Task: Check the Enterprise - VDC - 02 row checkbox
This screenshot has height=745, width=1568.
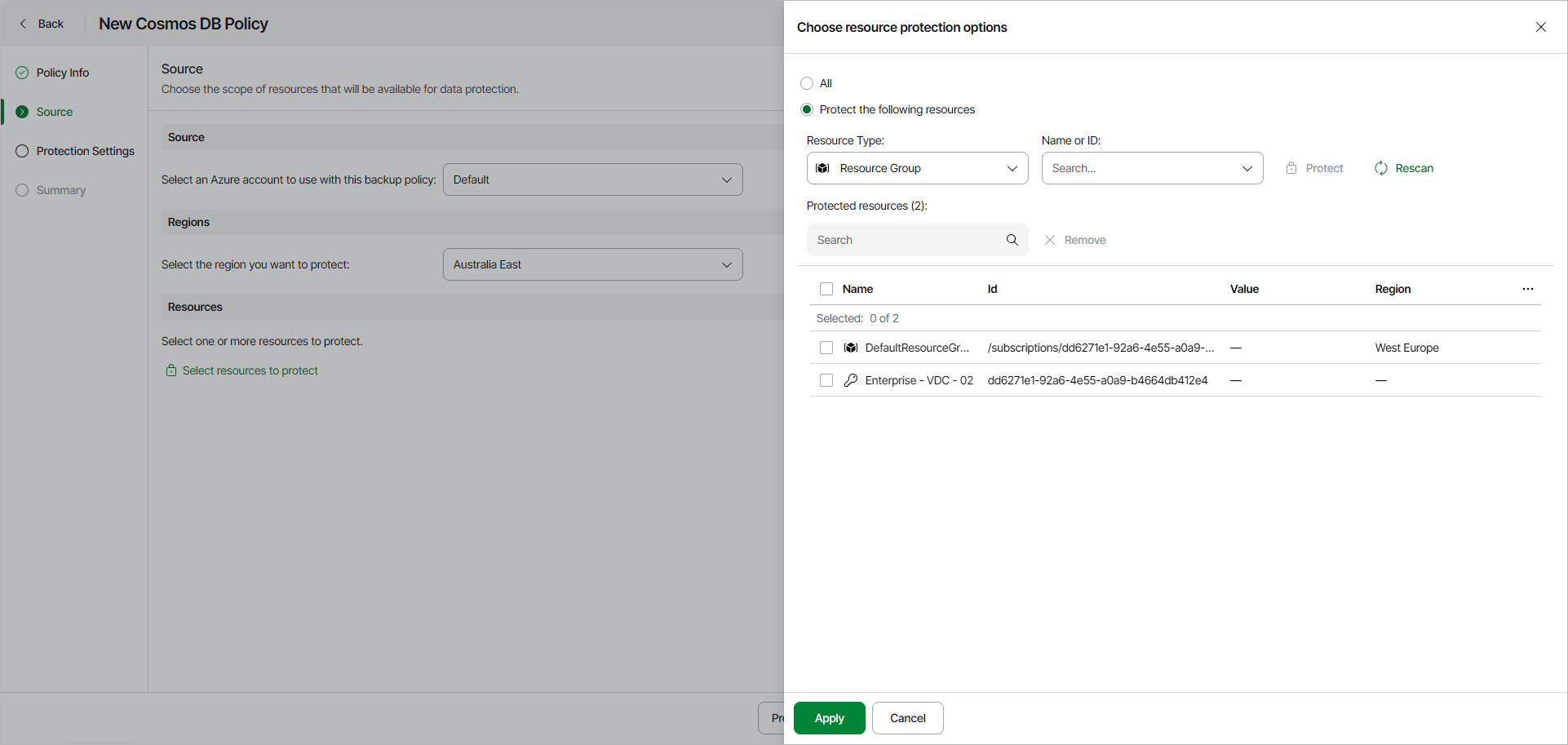Action: tap(826, 380)
